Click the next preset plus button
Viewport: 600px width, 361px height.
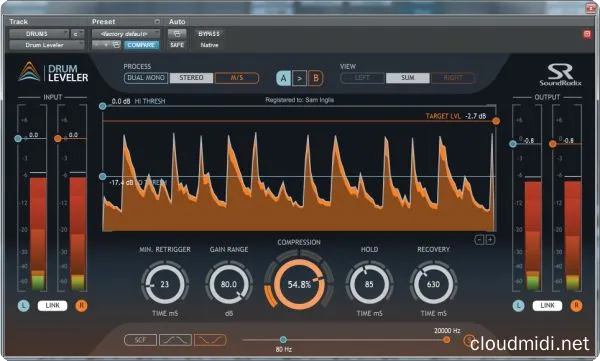pos(107,45)
